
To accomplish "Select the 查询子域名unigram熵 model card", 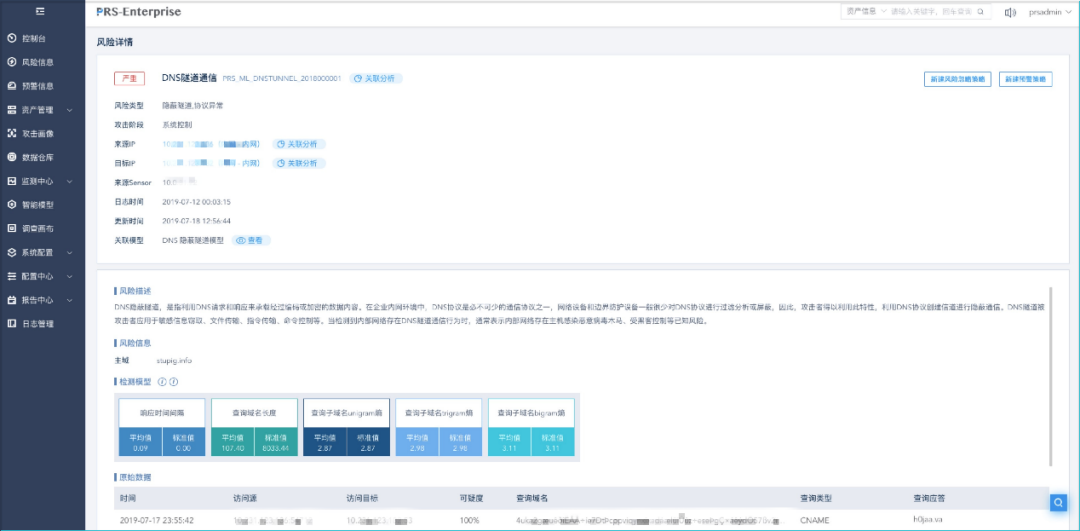I will [x=346, y=427].
